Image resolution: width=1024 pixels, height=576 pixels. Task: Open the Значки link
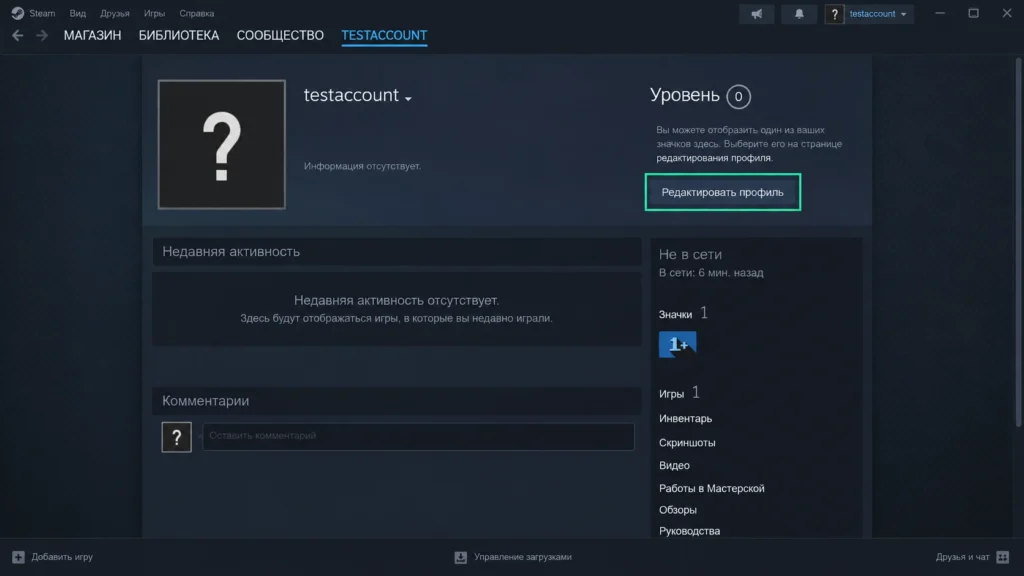click(675, 315)
